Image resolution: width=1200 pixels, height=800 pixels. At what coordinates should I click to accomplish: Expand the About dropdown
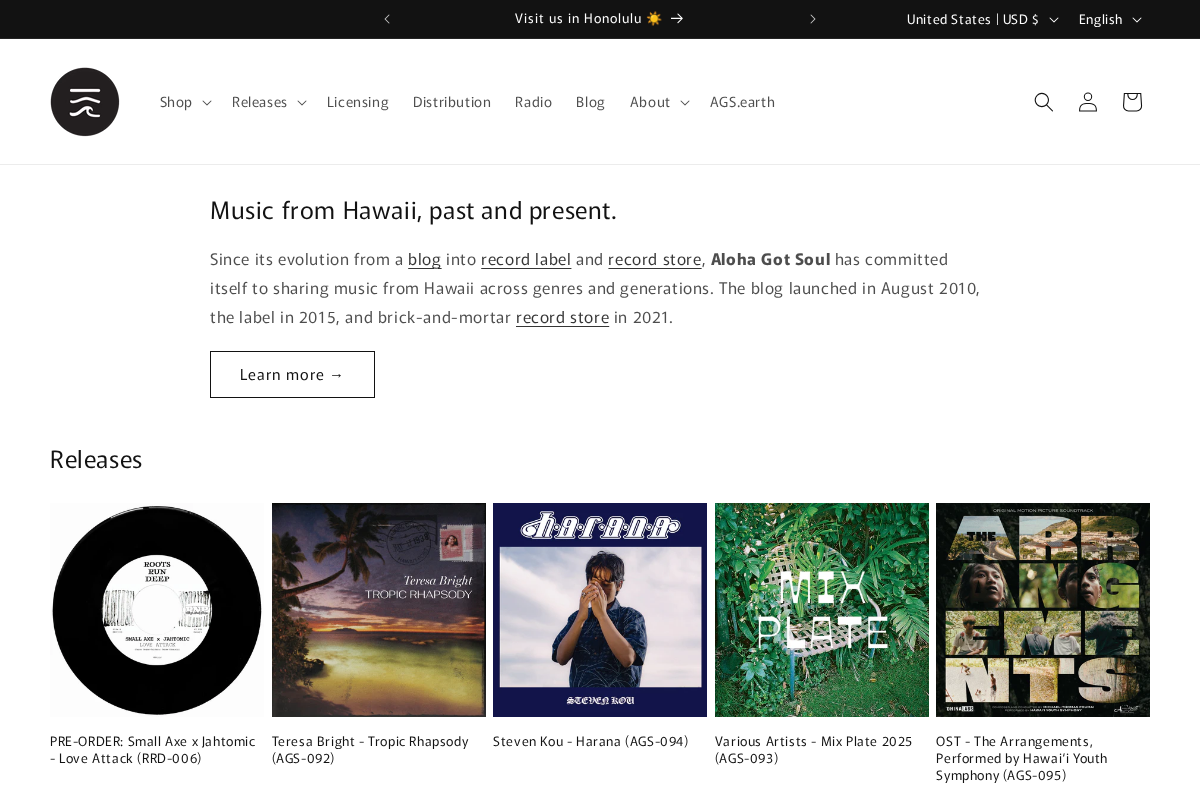pyautogui.click(x=657, y=101)
